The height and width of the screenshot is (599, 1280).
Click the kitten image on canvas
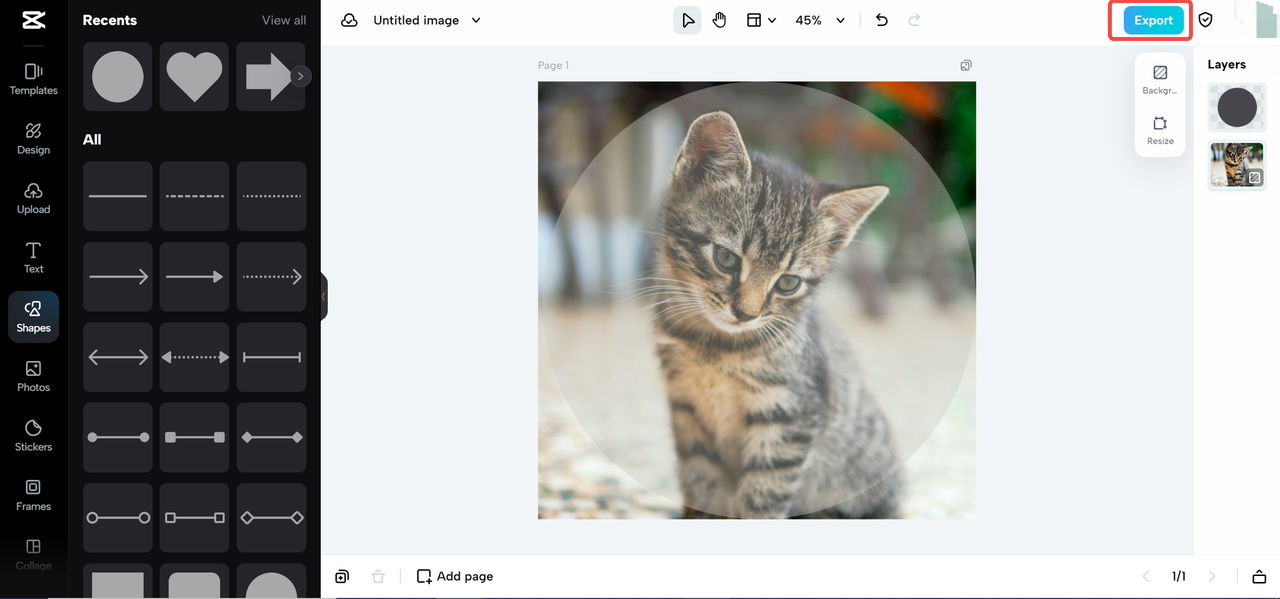(757, 300)
